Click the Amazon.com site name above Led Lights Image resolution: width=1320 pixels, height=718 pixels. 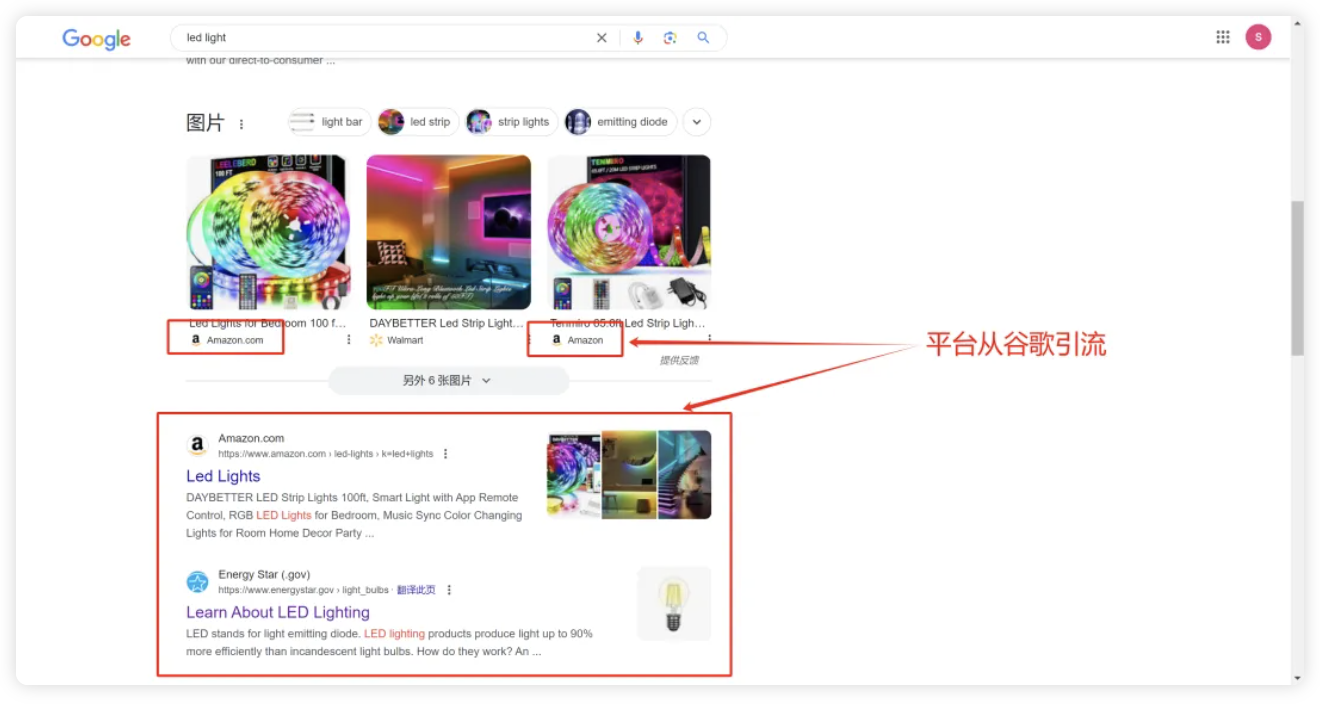(x=251, y=438)
